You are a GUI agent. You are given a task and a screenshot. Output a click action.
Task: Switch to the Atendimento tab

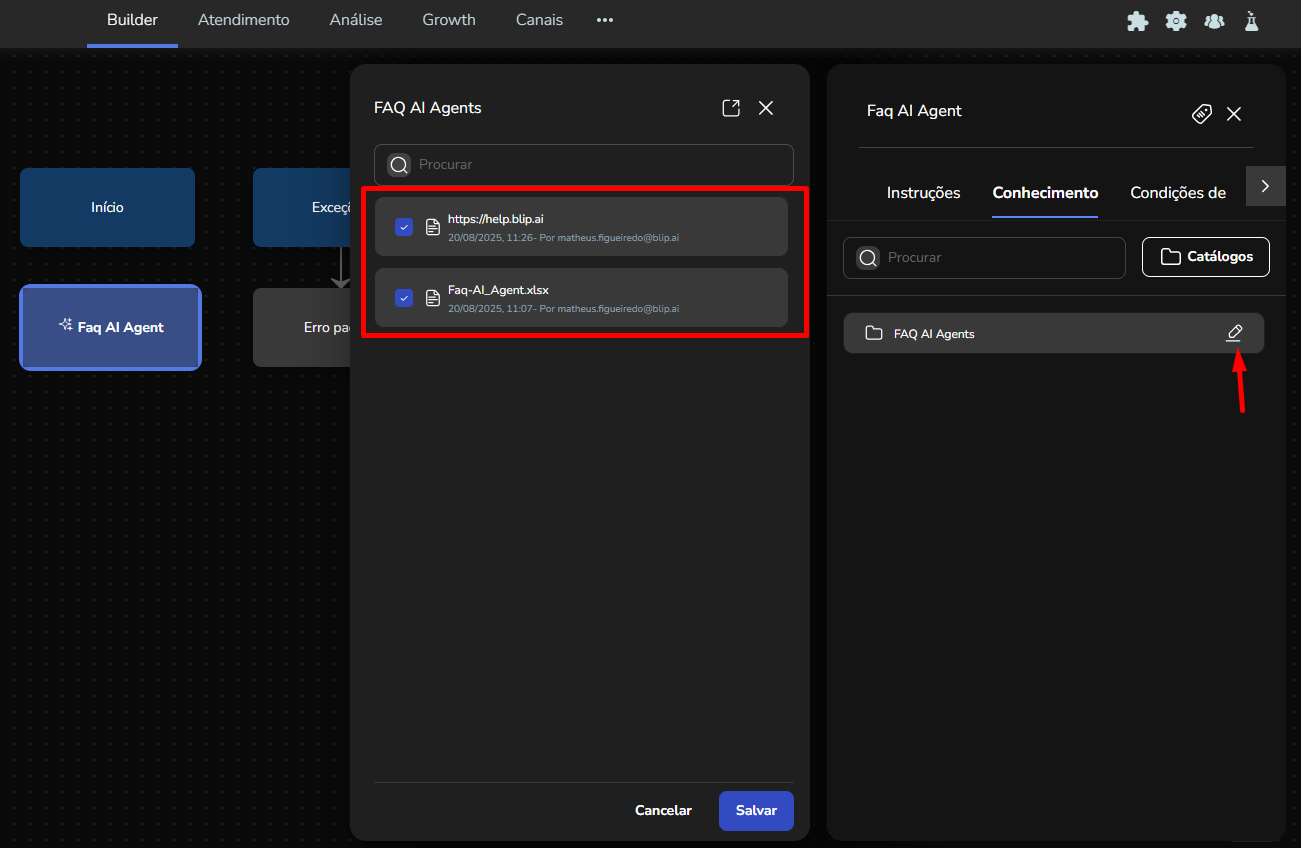coord(244,20)
